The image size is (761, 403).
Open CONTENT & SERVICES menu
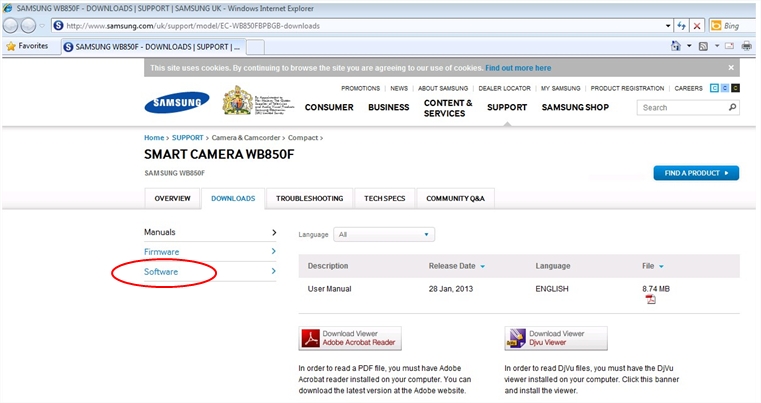[448, 108]
